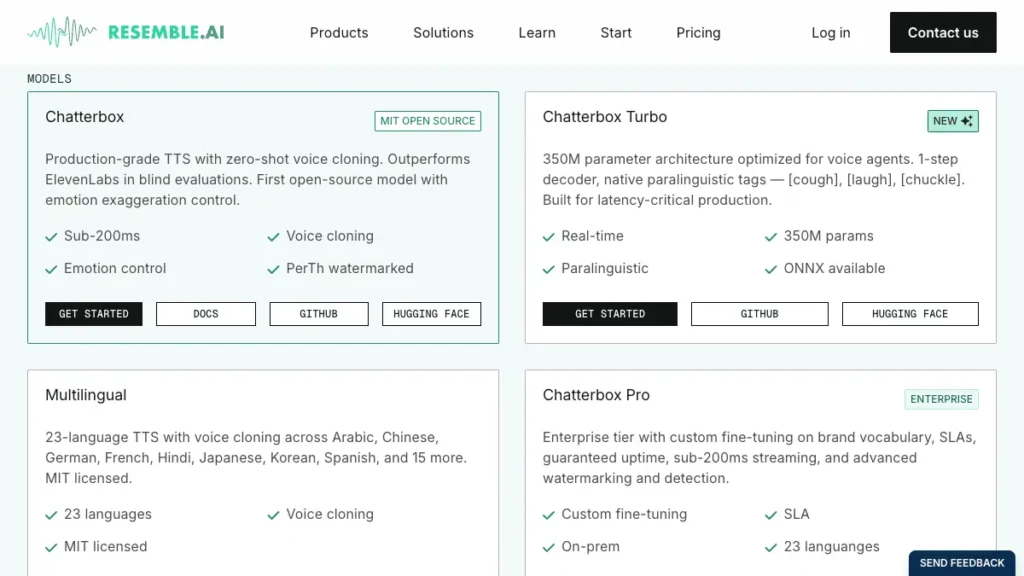The height and width of the screenshot is (576, 1024).
Task: Open Docs for Chatterbox
Action: click(x=206, y=314)
